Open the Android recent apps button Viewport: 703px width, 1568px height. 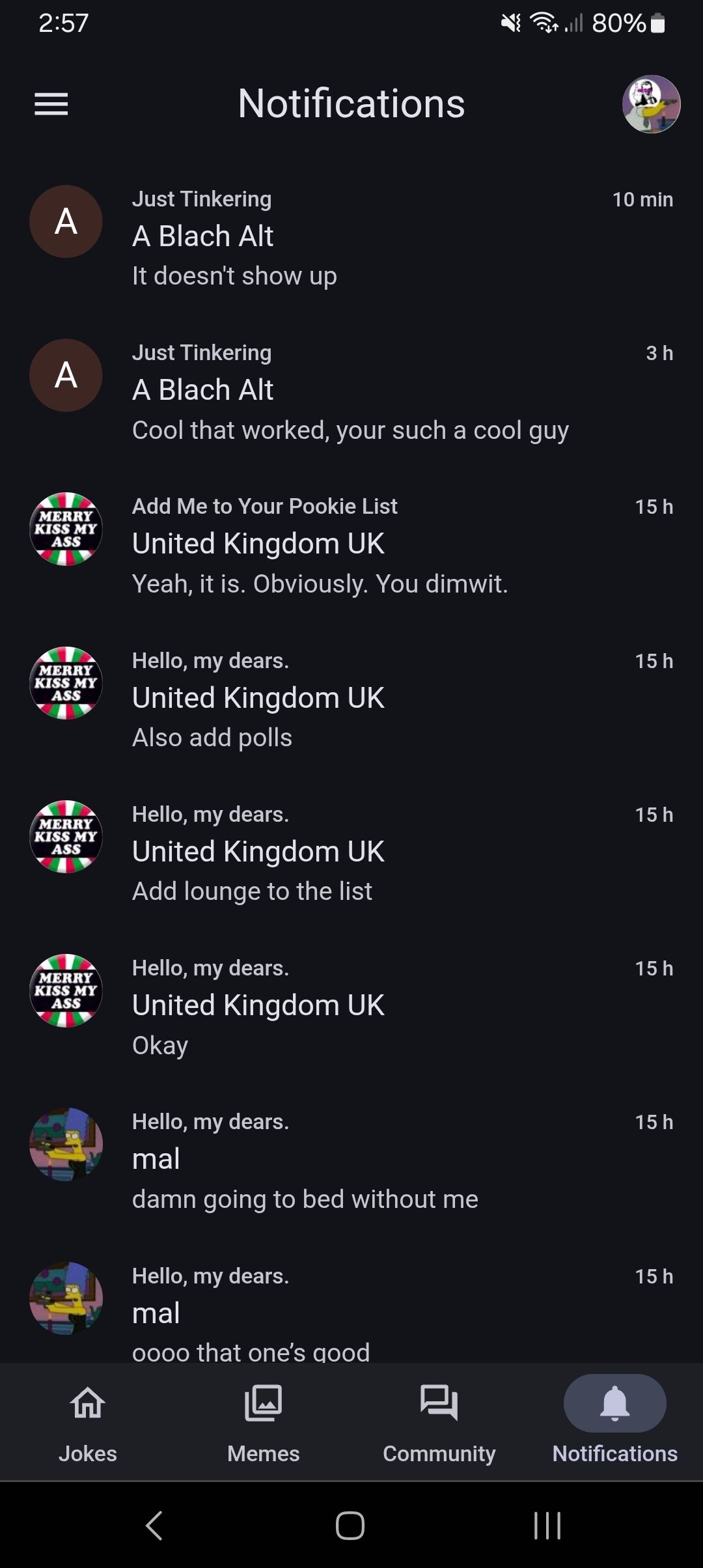[x=547, y=1525]
